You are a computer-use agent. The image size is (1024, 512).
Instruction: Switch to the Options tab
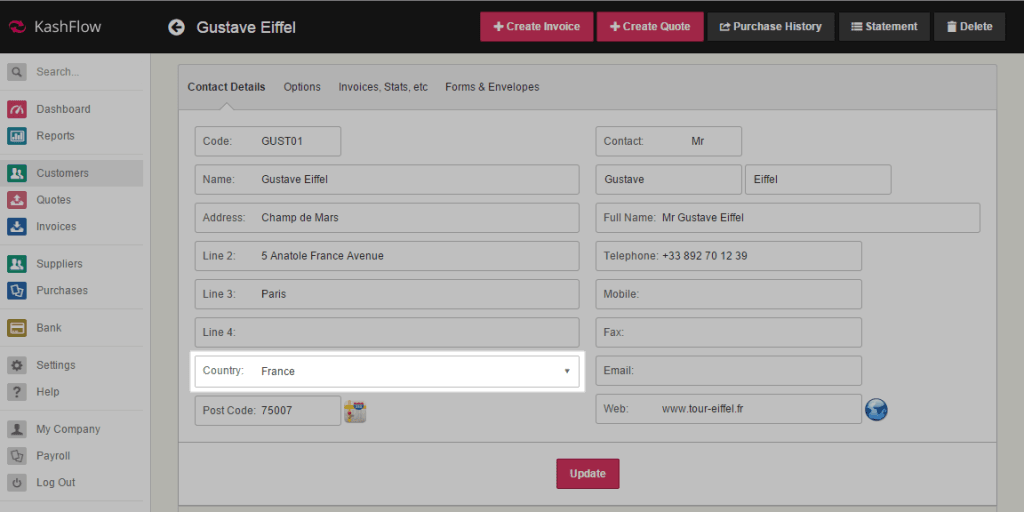tap(302, 87)
